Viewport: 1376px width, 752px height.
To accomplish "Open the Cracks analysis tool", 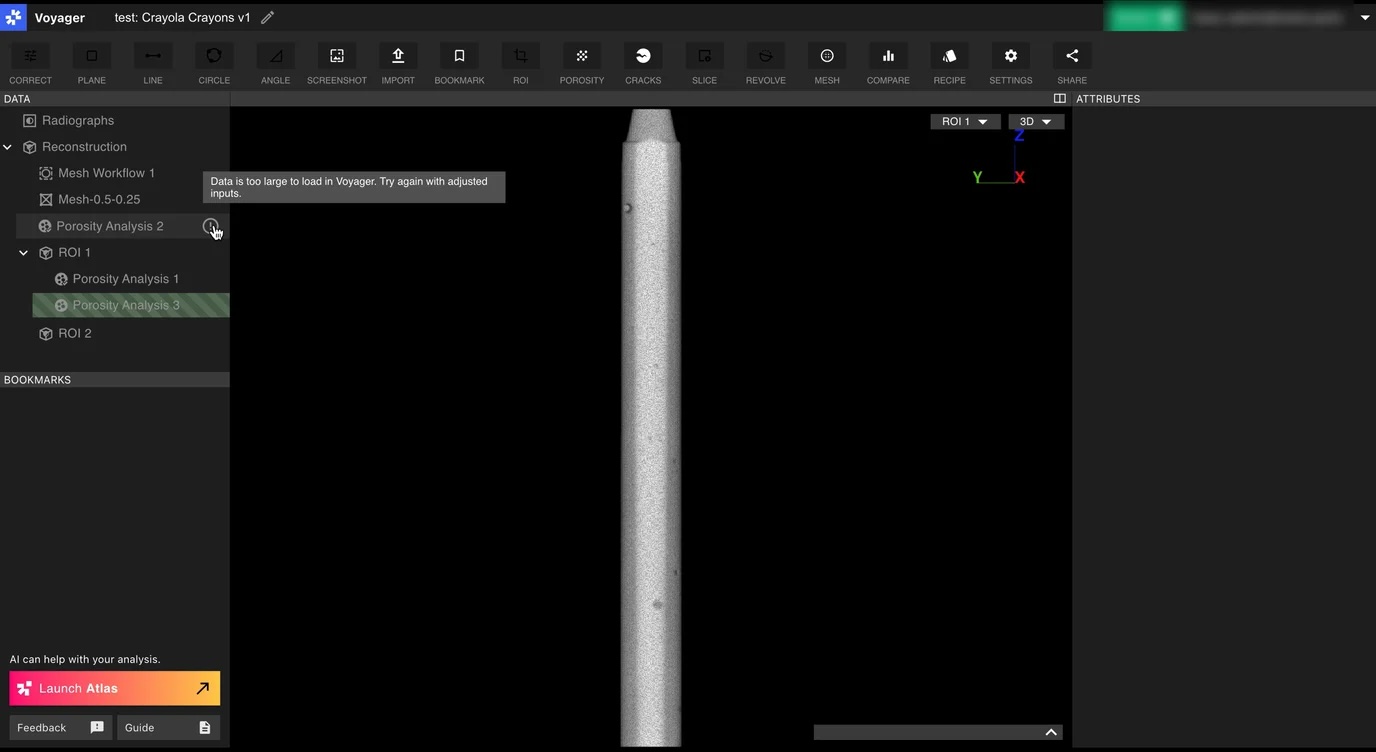I will click(643, 56).
